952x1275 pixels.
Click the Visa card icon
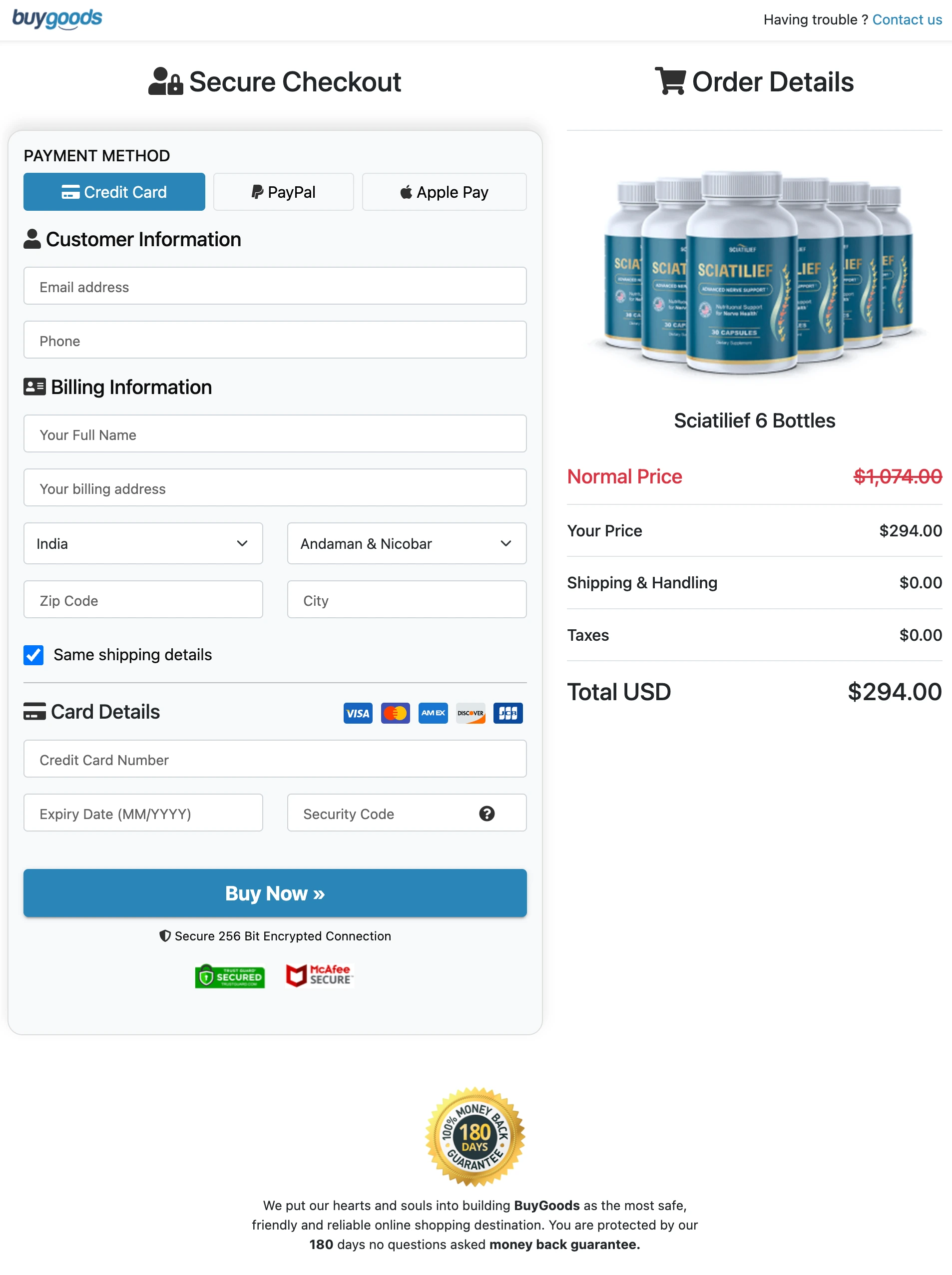(x=358, y=713)
